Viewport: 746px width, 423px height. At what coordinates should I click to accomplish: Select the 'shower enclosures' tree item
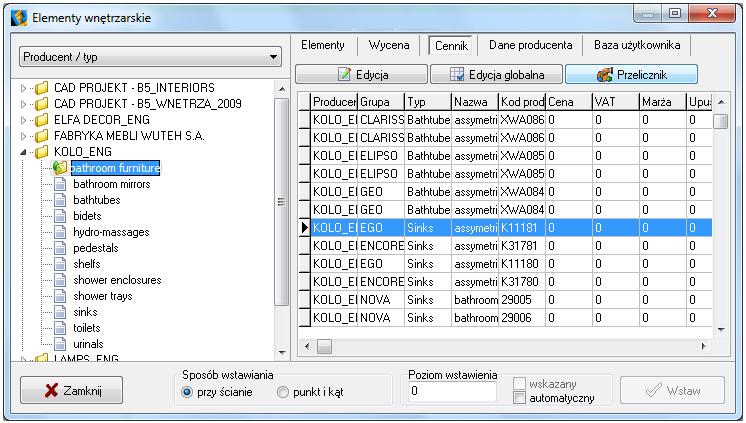[x=117, y=280]
